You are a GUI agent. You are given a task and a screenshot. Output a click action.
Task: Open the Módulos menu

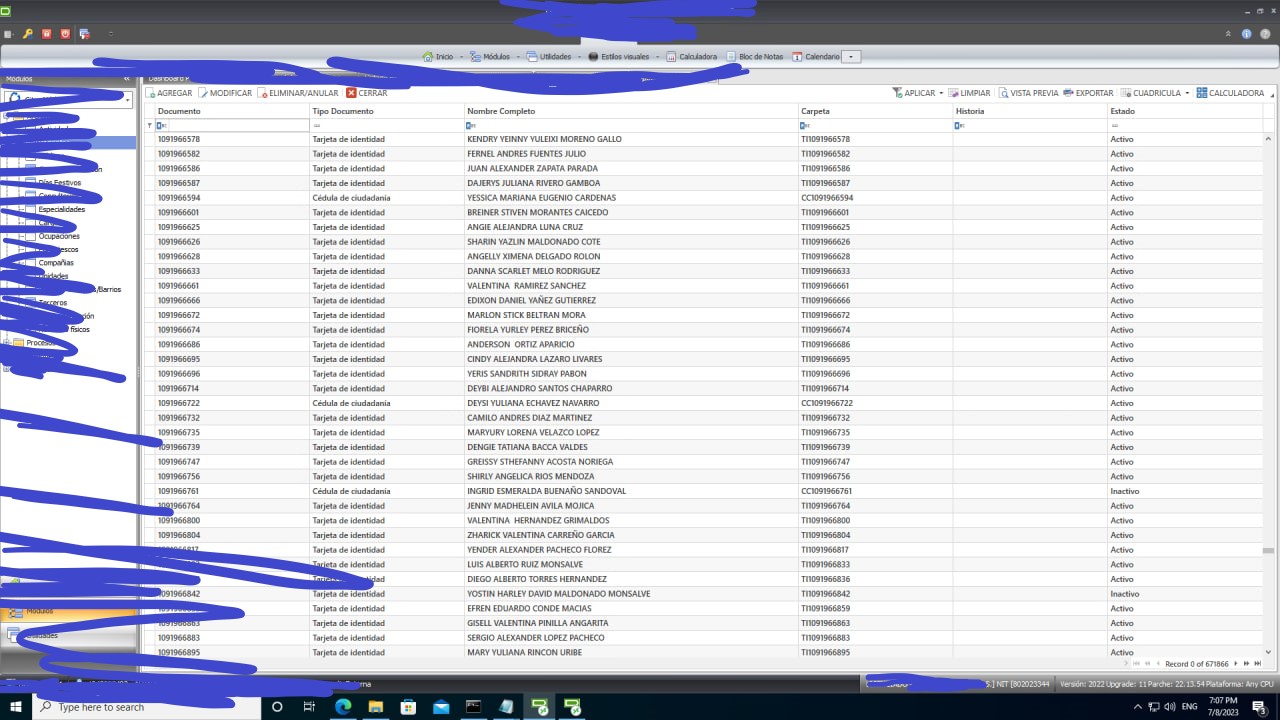coord(490,57)
